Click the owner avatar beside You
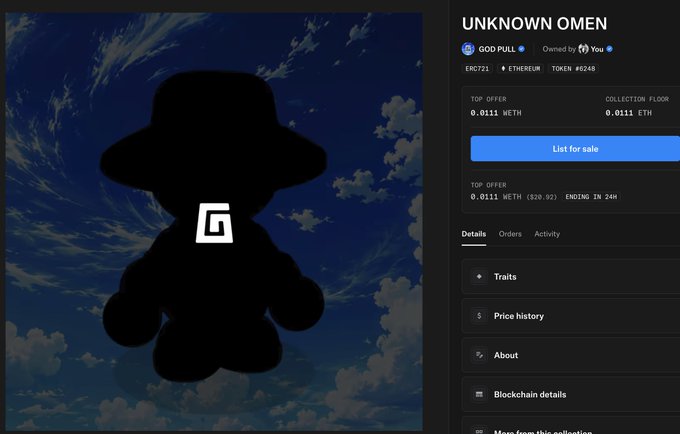This screenshot has height=434, width=680. tap(583, 49)
